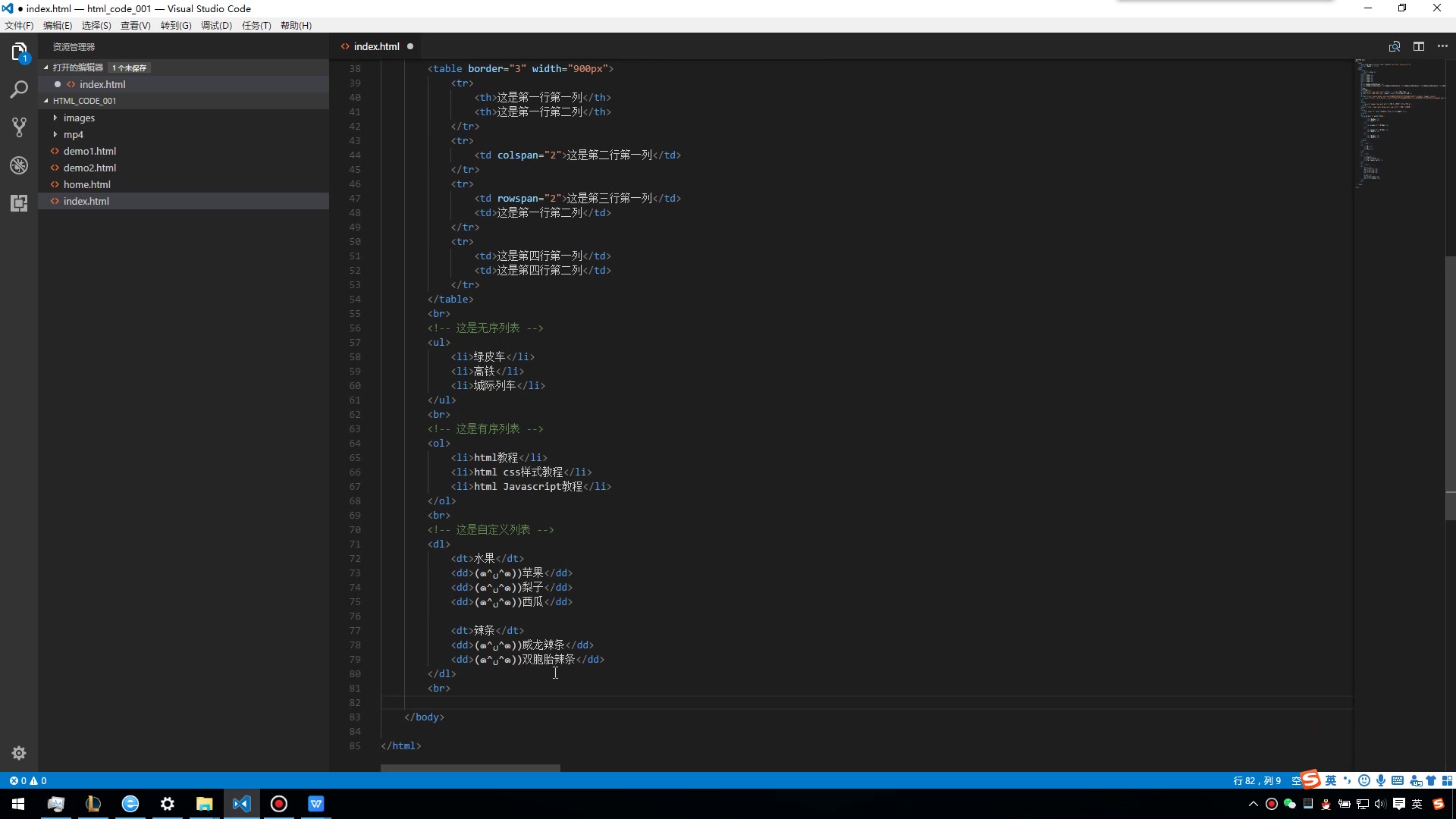
Task: Open preview of index.html to the side
Action: [1395, 46]
